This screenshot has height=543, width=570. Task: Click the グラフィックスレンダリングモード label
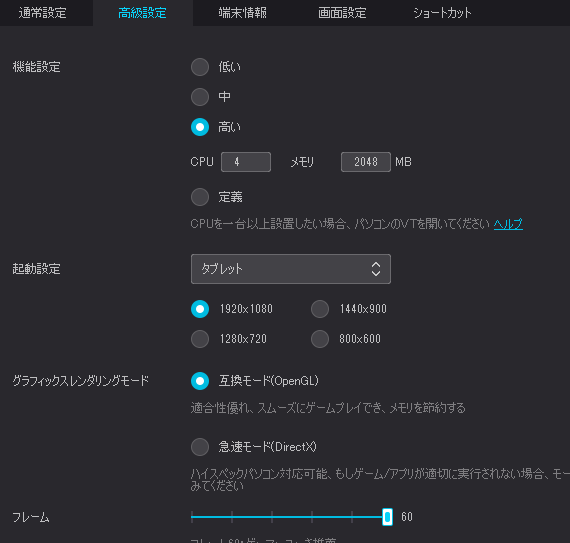tap(81, 381)
